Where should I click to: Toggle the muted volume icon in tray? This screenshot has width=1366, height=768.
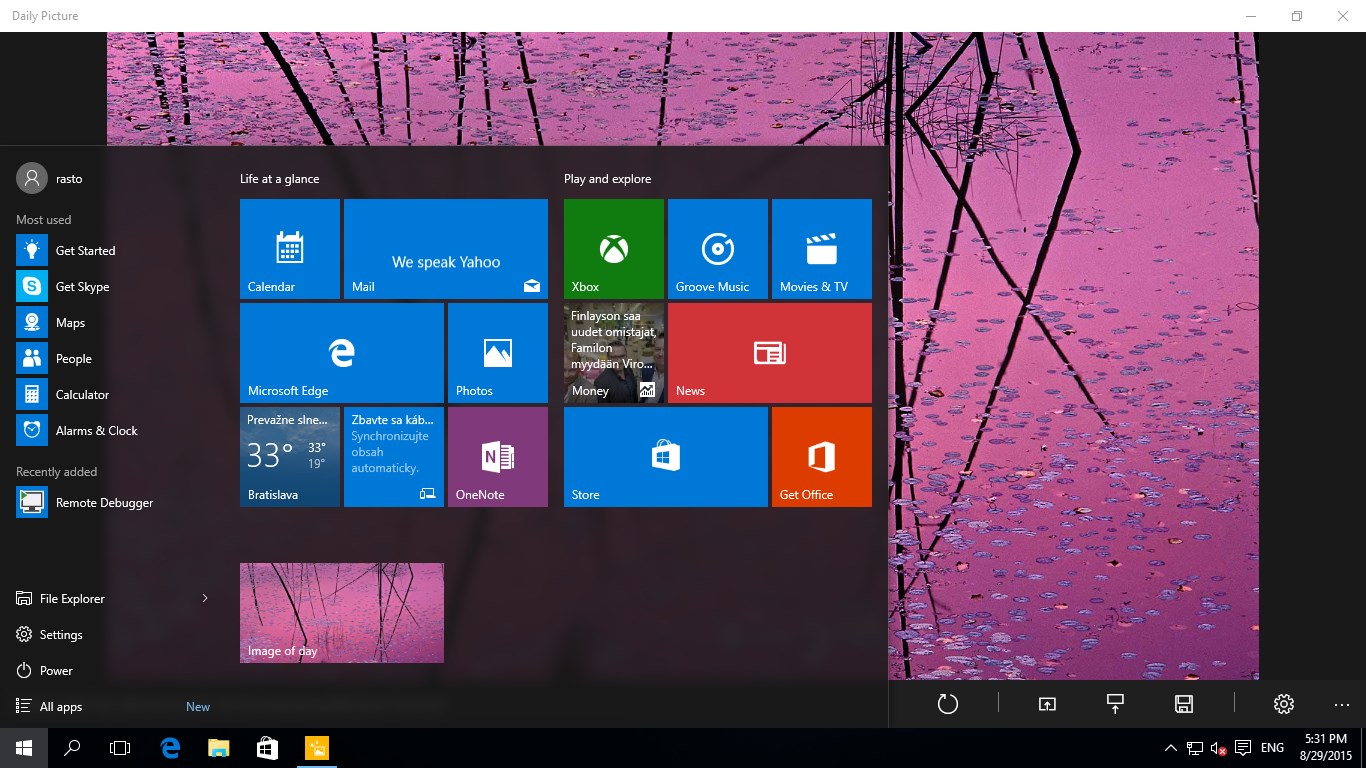click(1218, 748)
